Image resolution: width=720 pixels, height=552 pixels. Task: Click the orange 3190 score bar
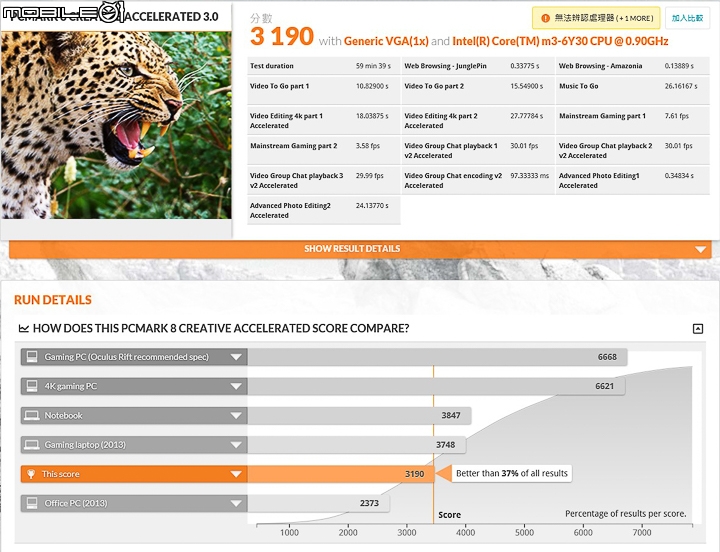click(x=341, y=474)
